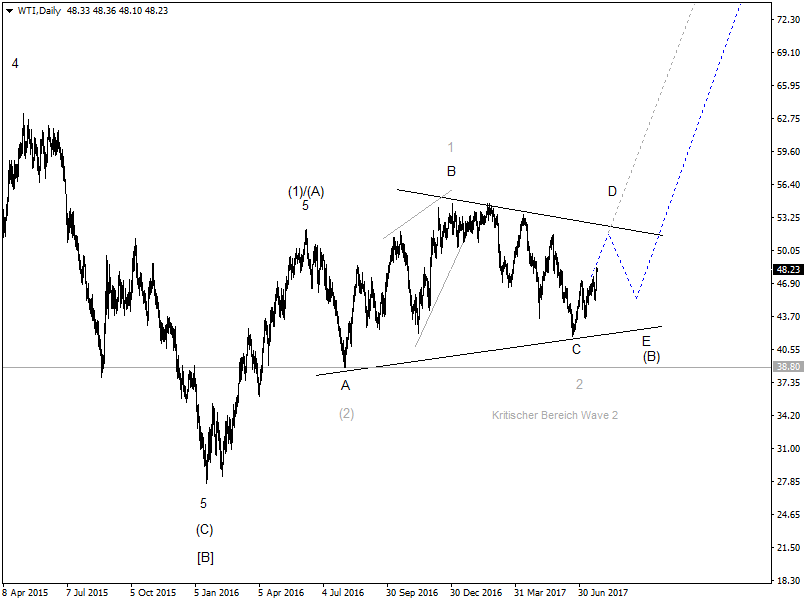Select the [B] label at the chart bottom
811x604 pixels.
[x=203, y=558]
